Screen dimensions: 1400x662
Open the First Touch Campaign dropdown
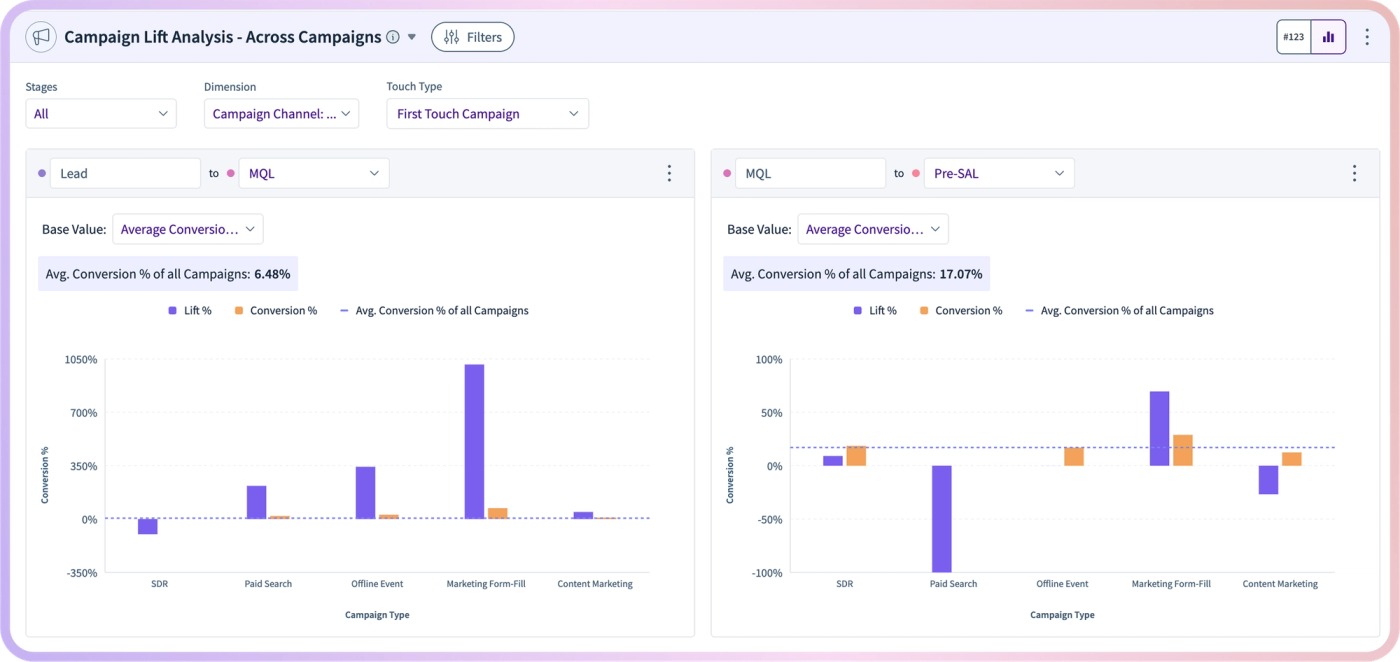(488, 114)
